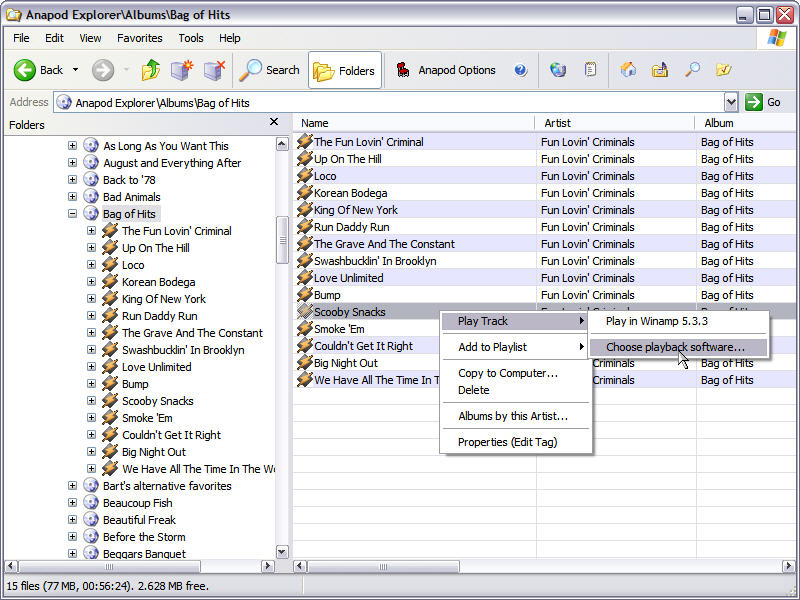Image resolution: width=800 pixels, height=600 pixels.
Task: Toggle the Folders pane button
Action: 345,70
